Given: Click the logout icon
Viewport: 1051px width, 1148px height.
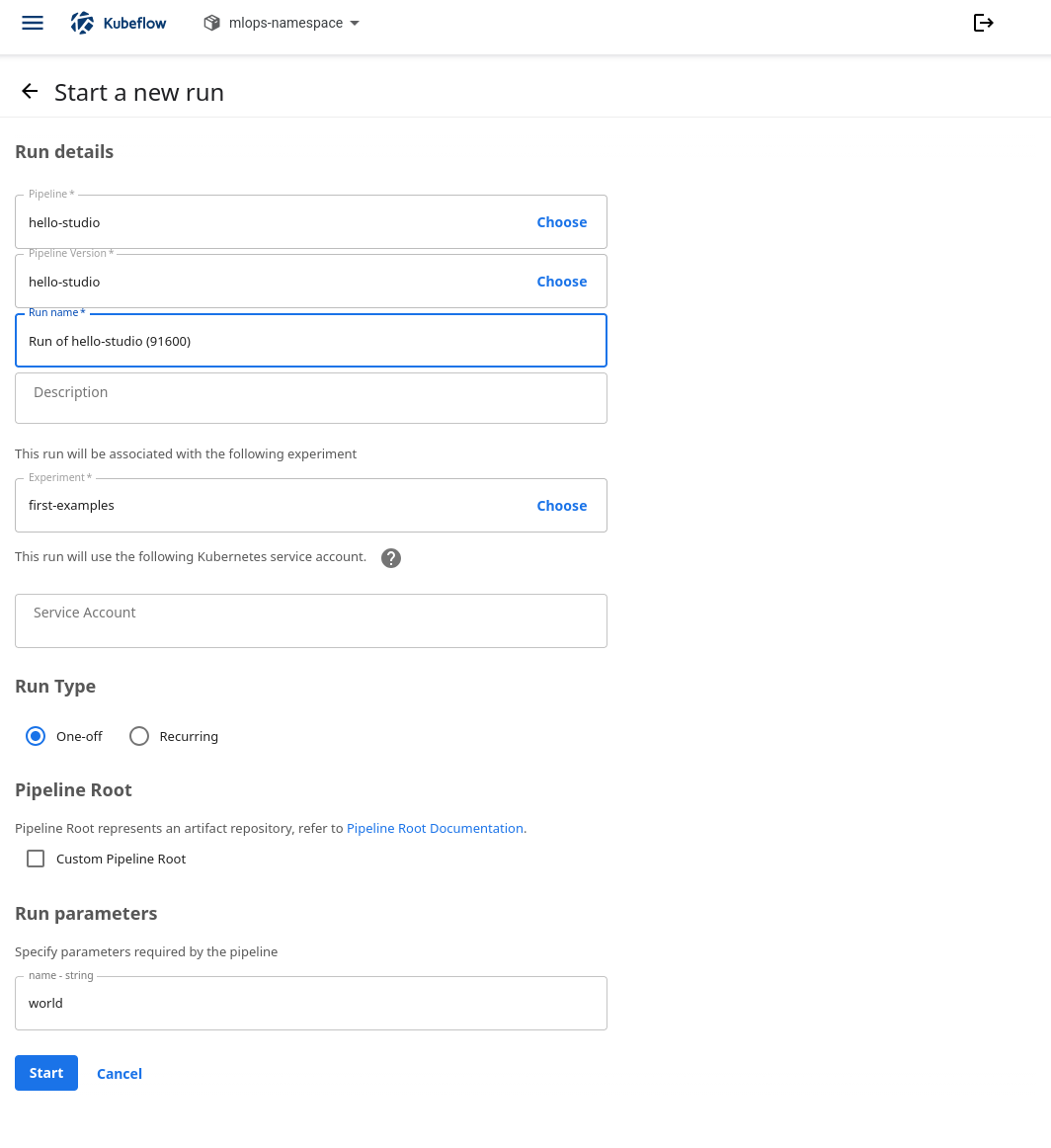Looking at the screenshot, I should click(983, 23).
